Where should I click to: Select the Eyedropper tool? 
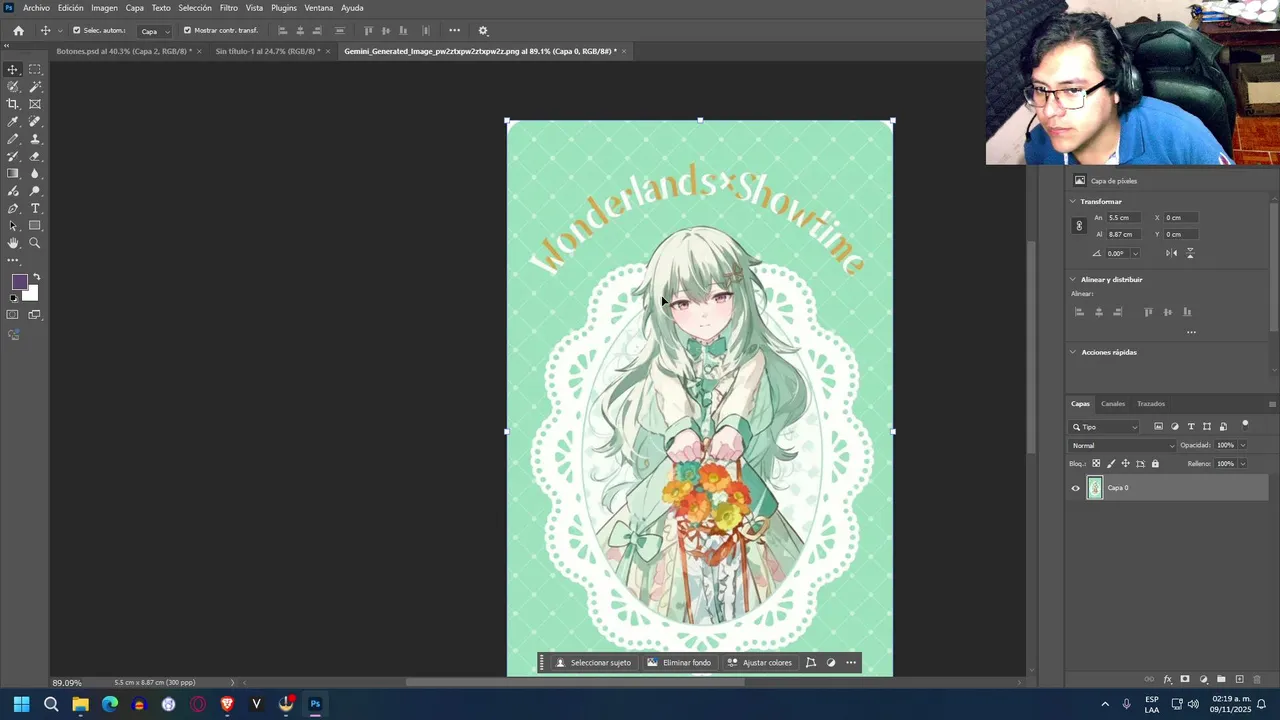[13, 122]
